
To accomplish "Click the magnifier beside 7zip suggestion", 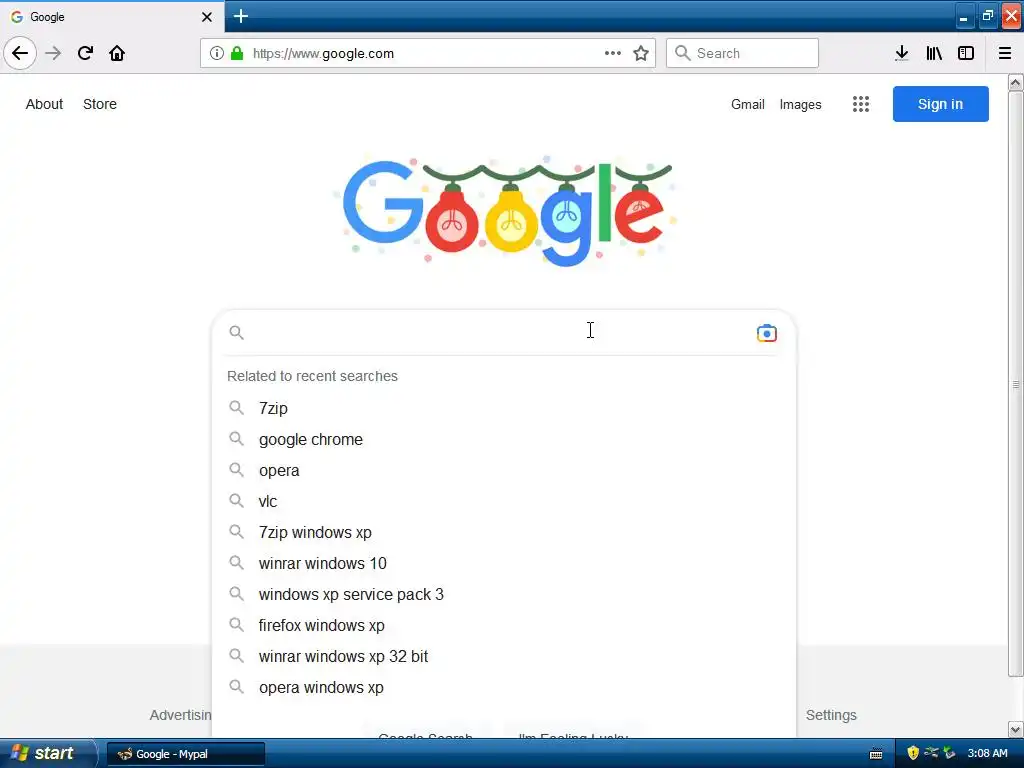I will point(236,408).
